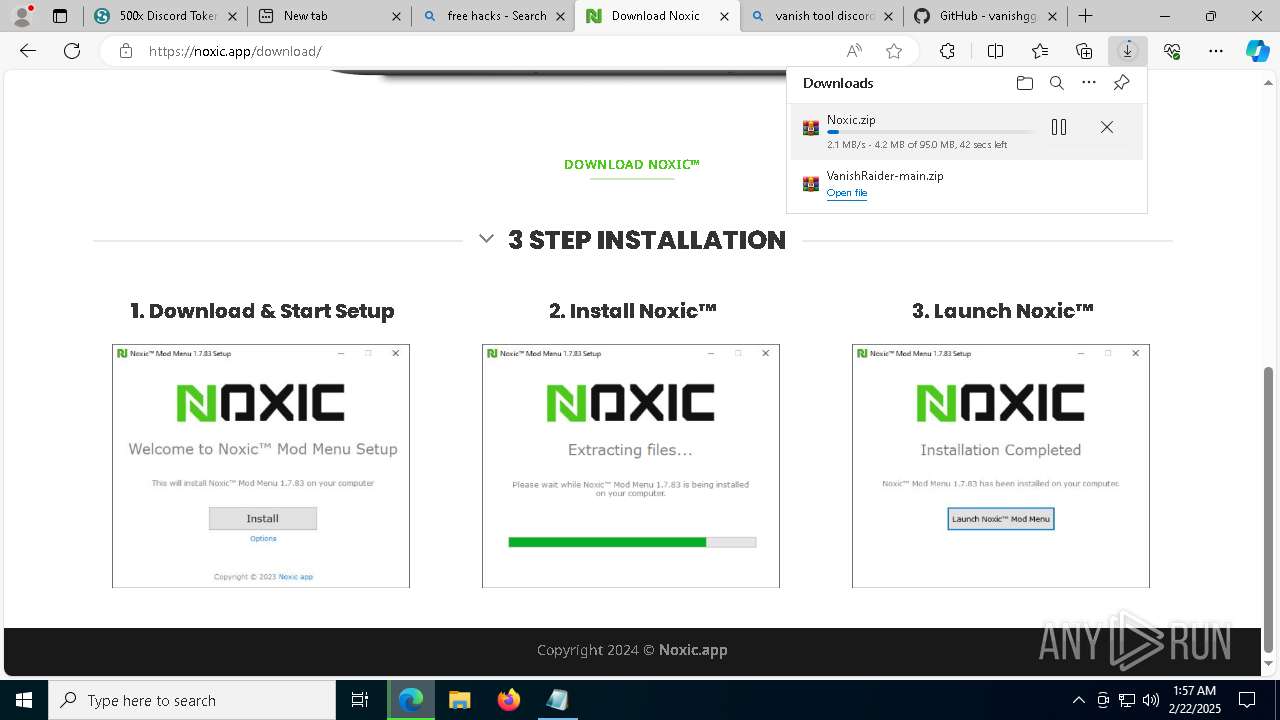Click the Install button in step 1 image
This screenshot has width=1280, height=720.
tap(263, 518)
